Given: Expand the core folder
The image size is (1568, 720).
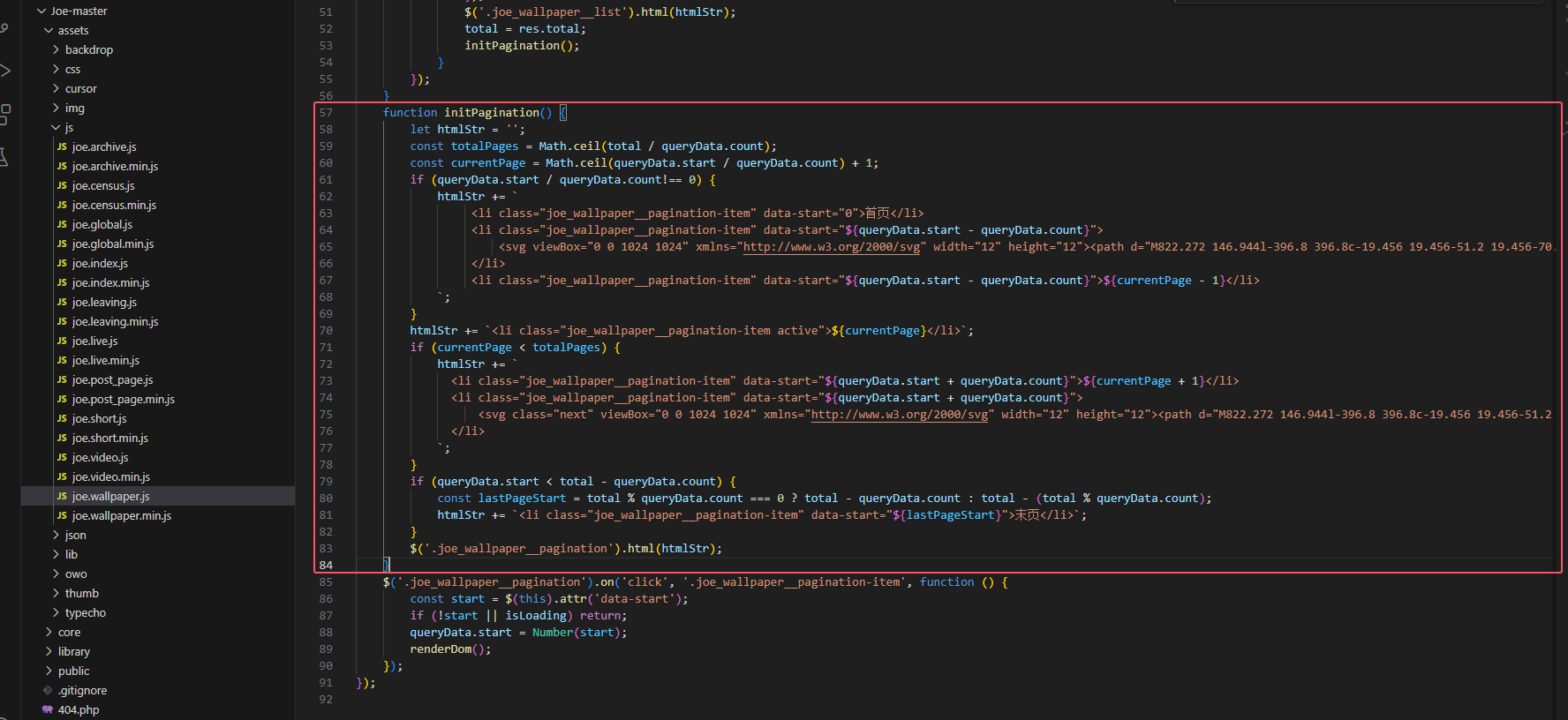Looking at the screenshot, I should (49, 633).
